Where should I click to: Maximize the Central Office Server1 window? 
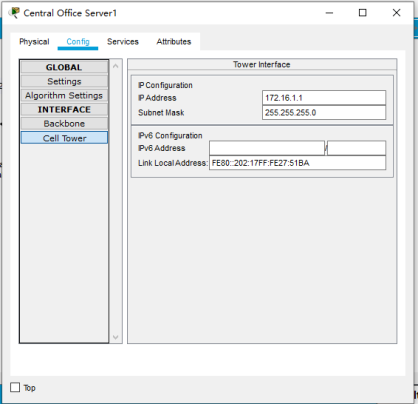click(363, 13)
